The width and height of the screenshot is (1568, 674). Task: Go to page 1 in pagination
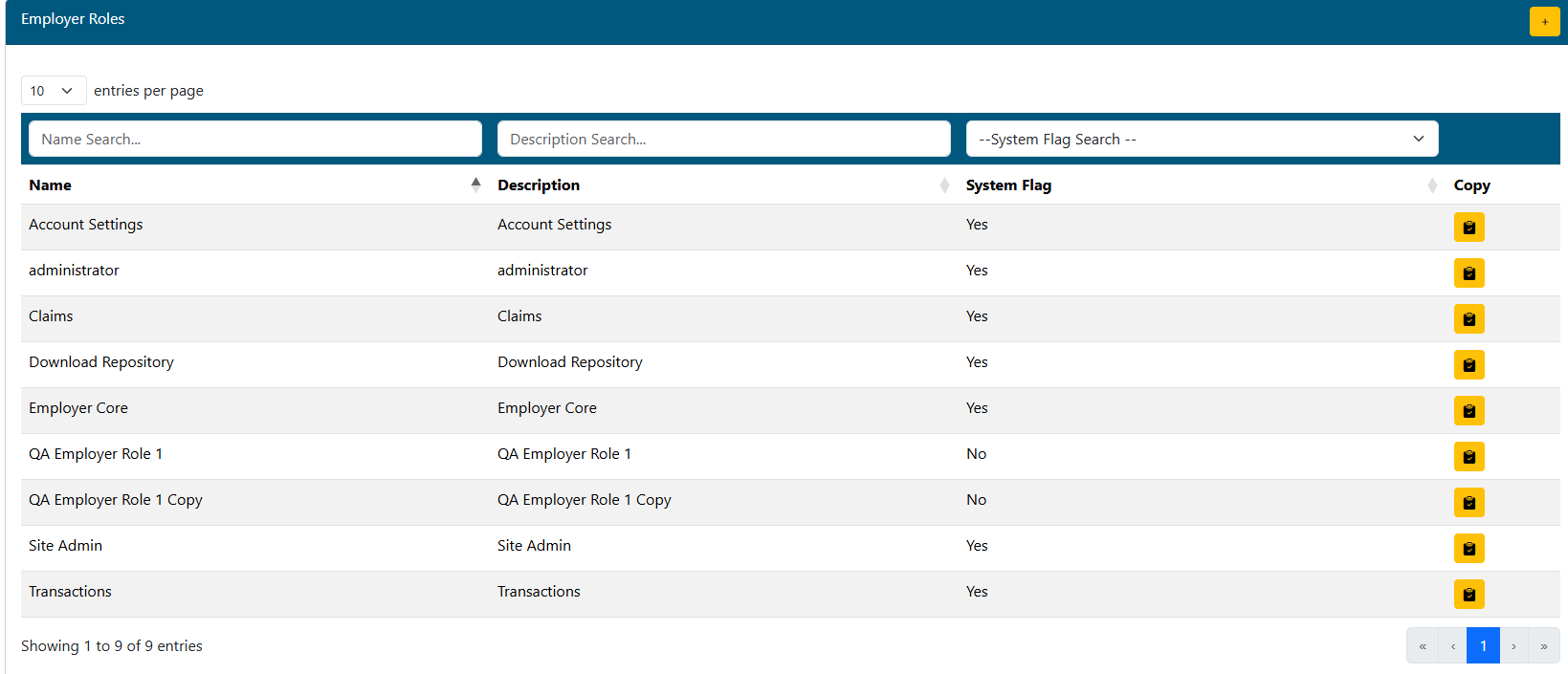pos(1483,646)
